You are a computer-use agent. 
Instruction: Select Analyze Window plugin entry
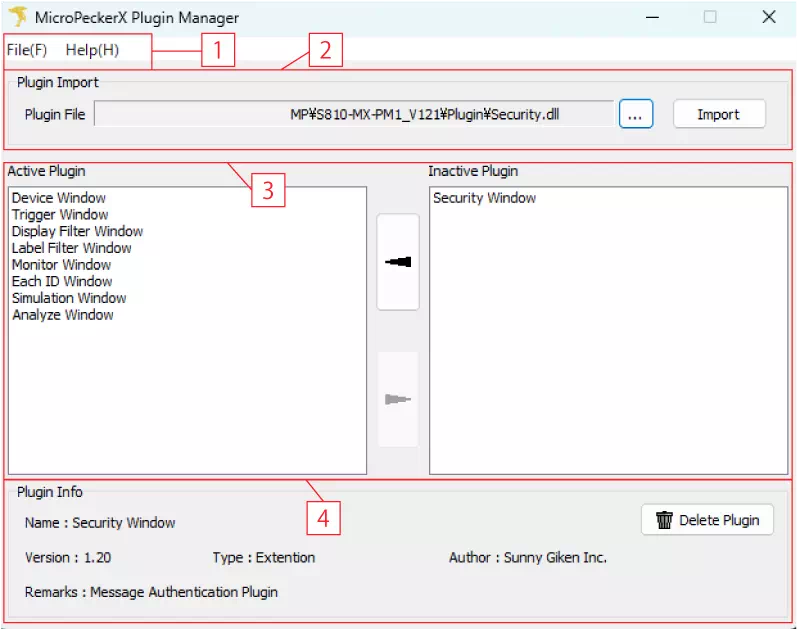click(63, 315)
